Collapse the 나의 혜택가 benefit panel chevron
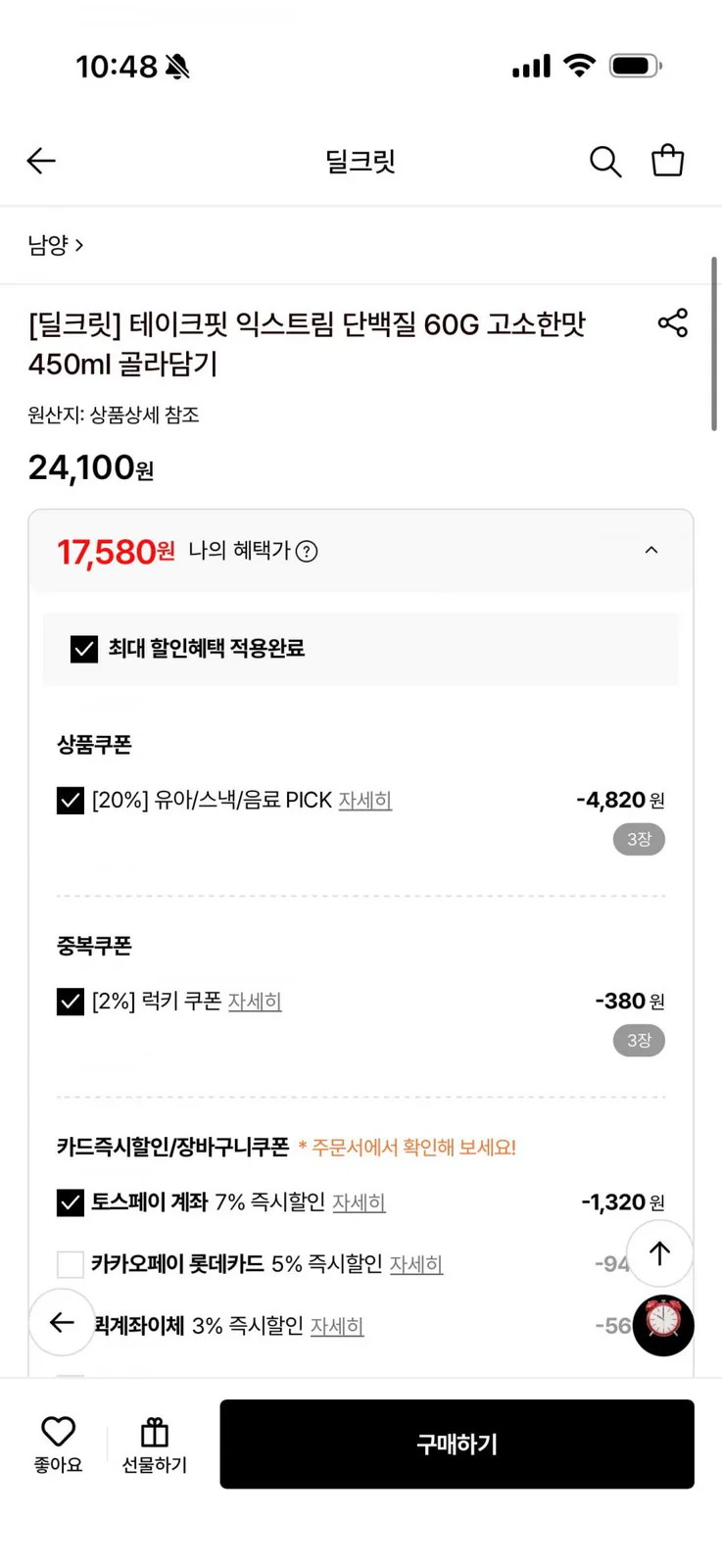 [x=651, y=551]
